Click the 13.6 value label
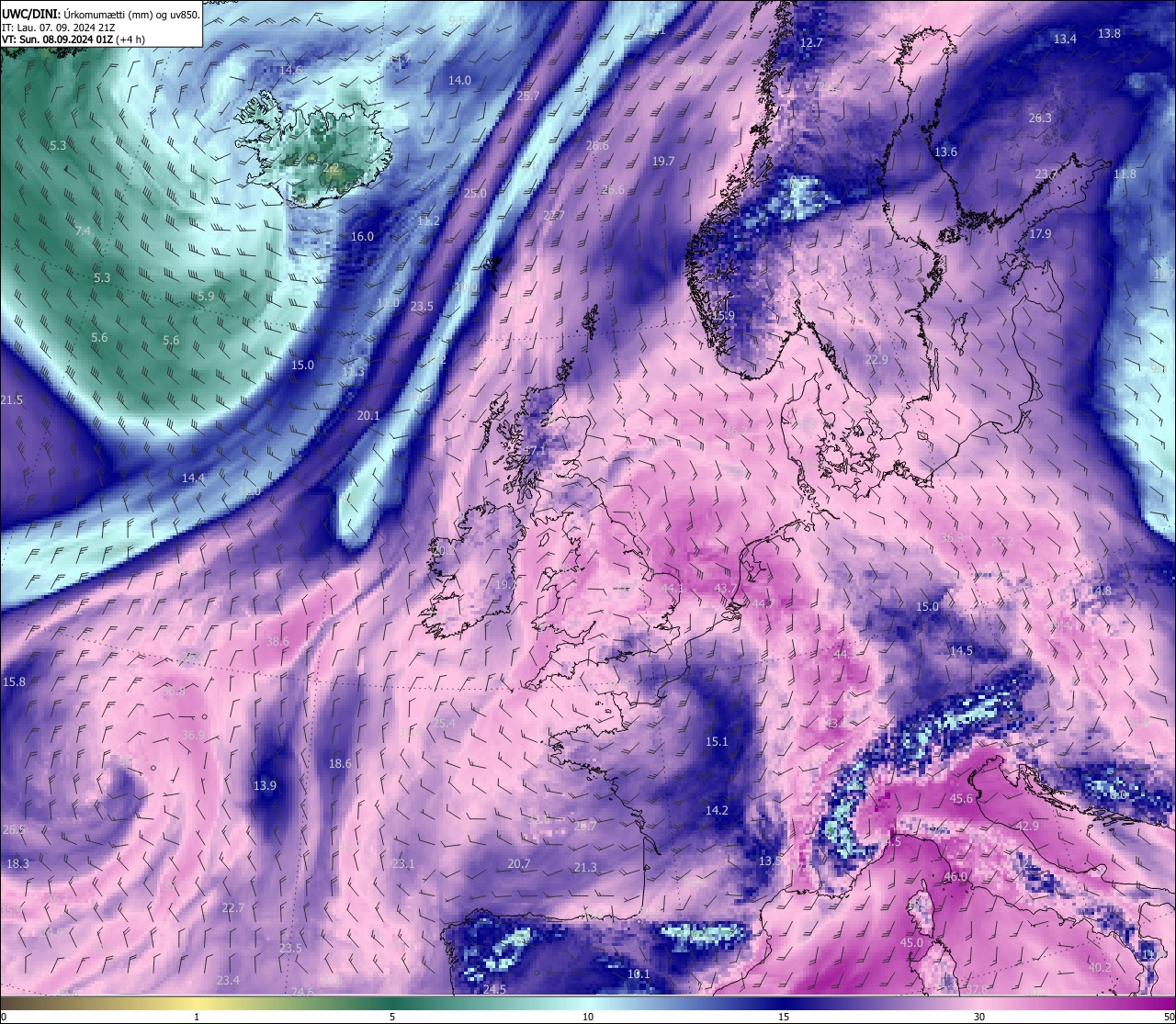1176x1024 pixels. click(x=945, y=152)
